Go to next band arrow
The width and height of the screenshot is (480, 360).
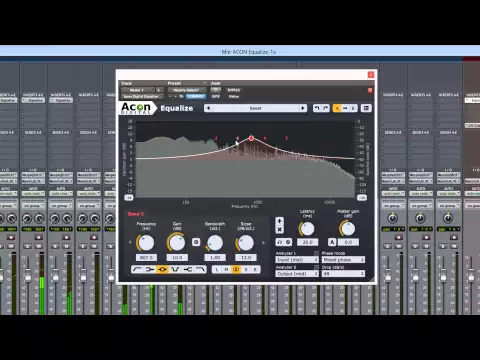(x=264, y=242)
